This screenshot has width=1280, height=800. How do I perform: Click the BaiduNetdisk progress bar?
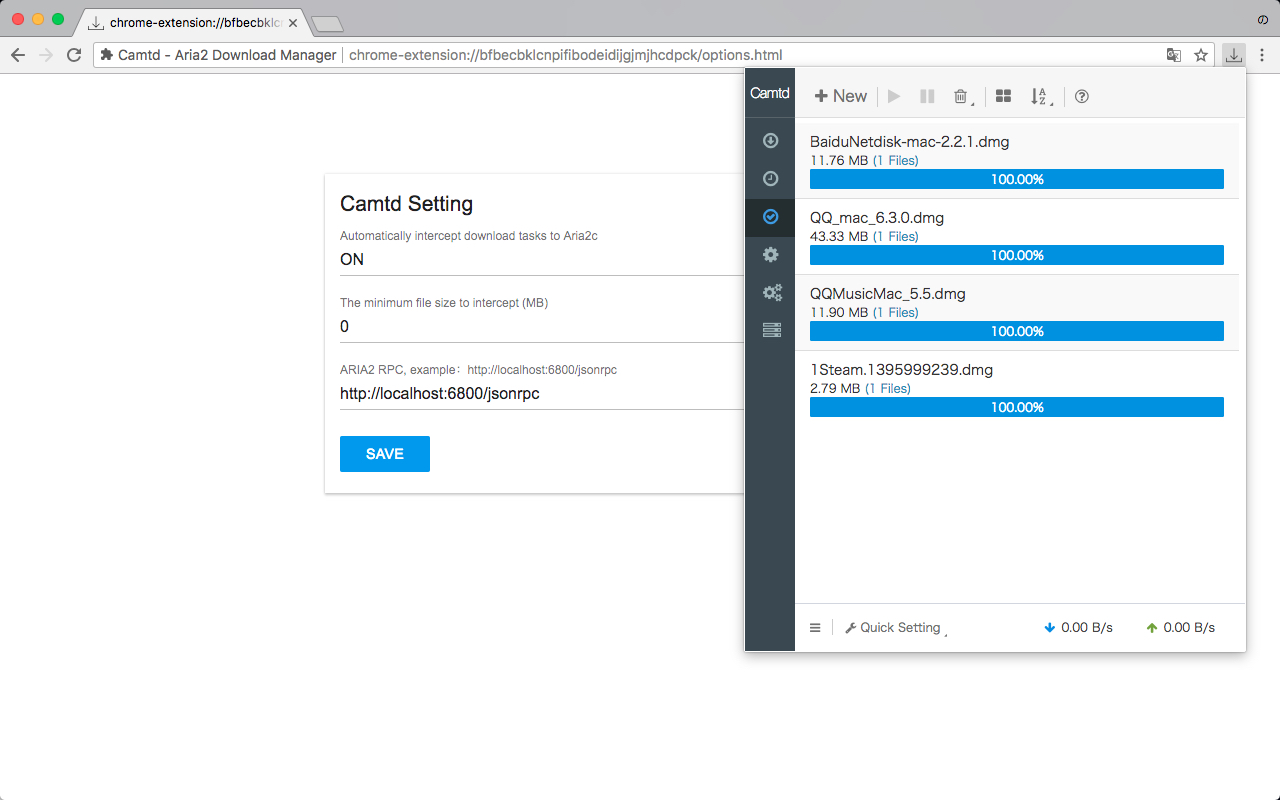[1017, 179]
